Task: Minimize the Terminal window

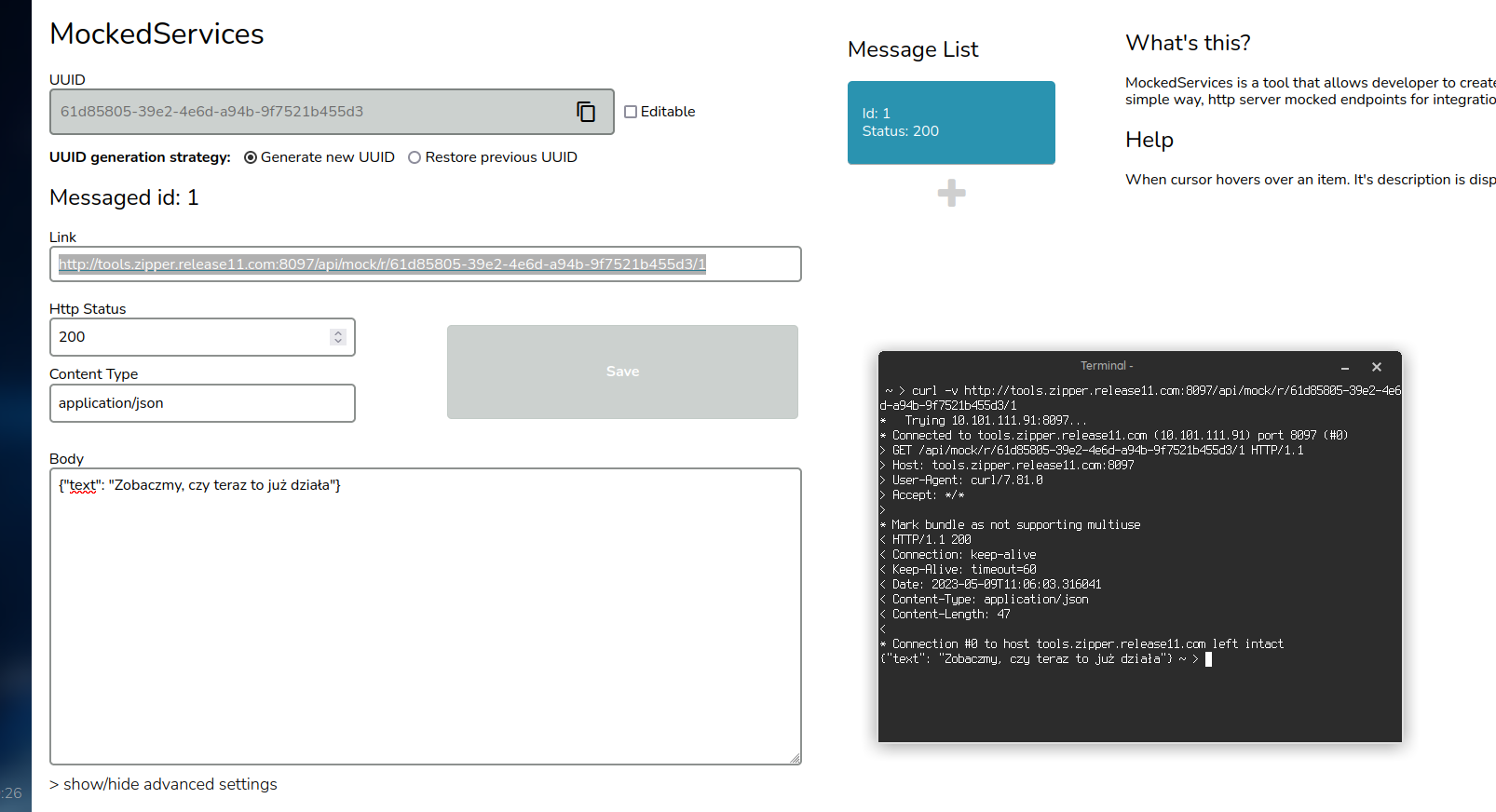Action: point(1345,368)
